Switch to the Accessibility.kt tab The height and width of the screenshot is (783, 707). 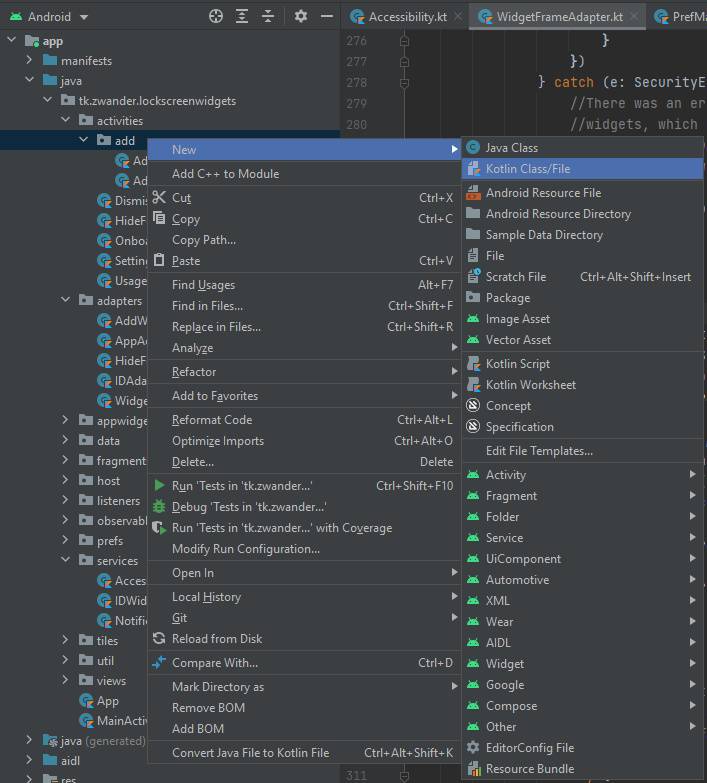point(407,16)
